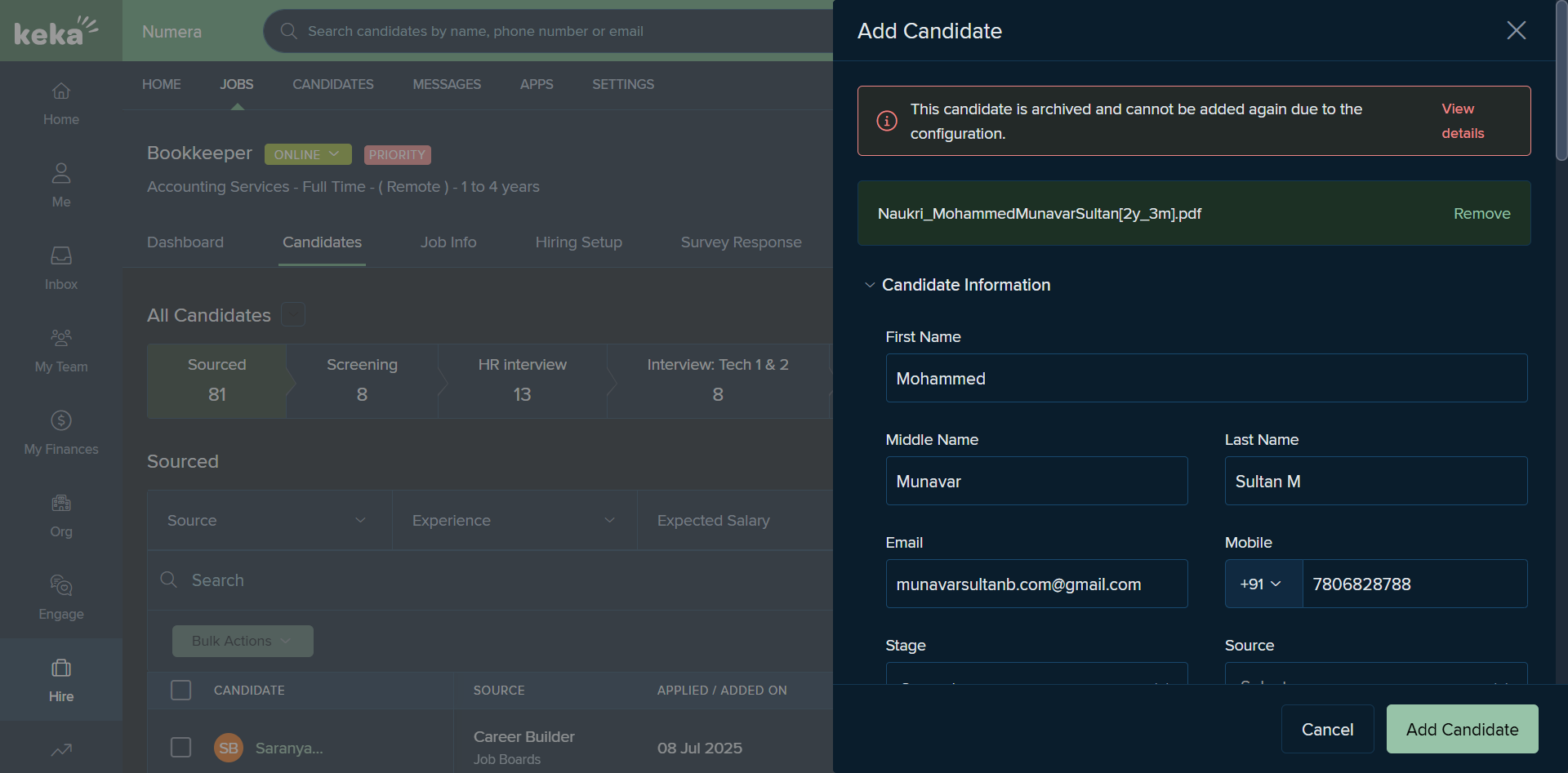This screenshot has height=773, width=1568.
Task: Open the +91 country code dropdown
Action: (1263, 584)
